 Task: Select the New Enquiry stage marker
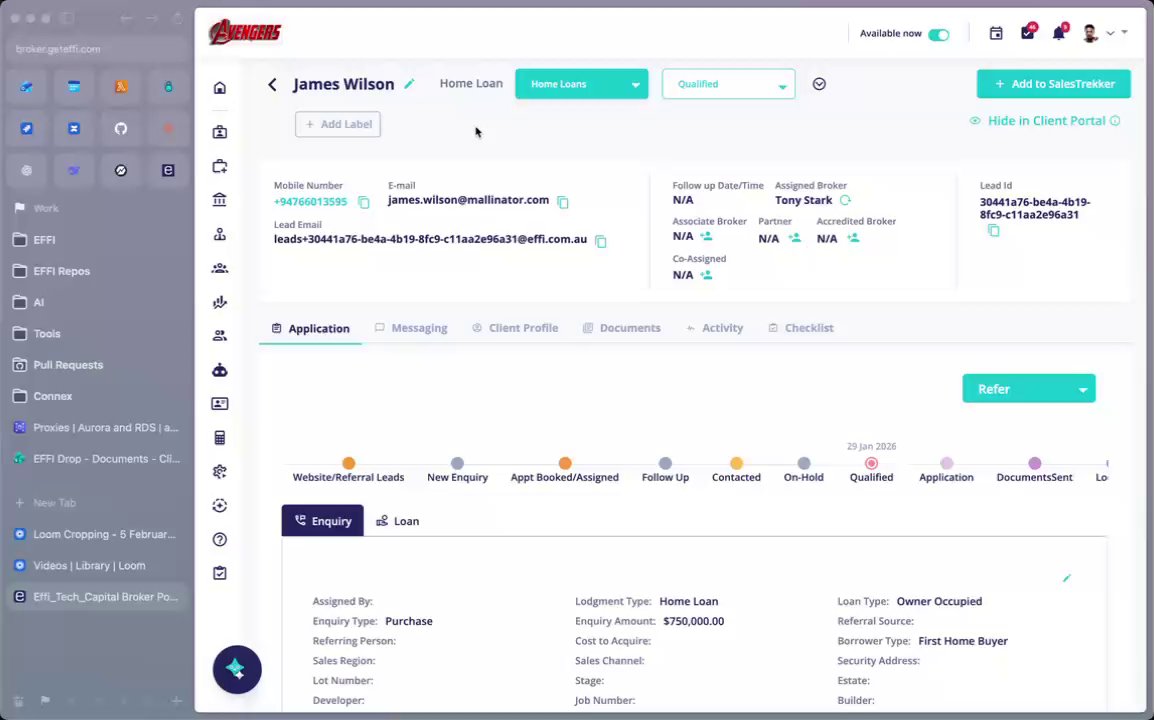(x=457, y=463)
